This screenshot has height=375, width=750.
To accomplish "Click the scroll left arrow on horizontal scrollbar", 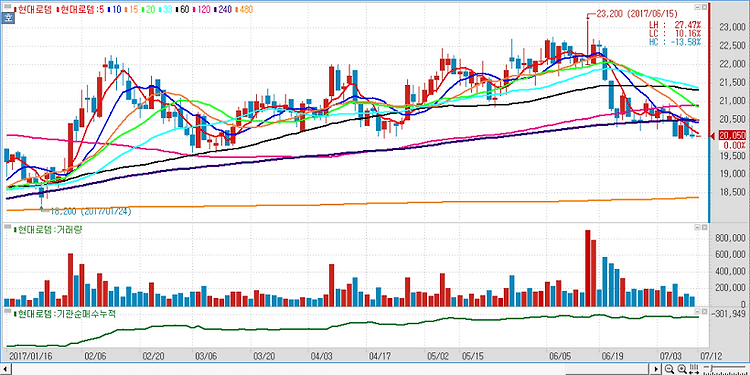I will [5, 369].
